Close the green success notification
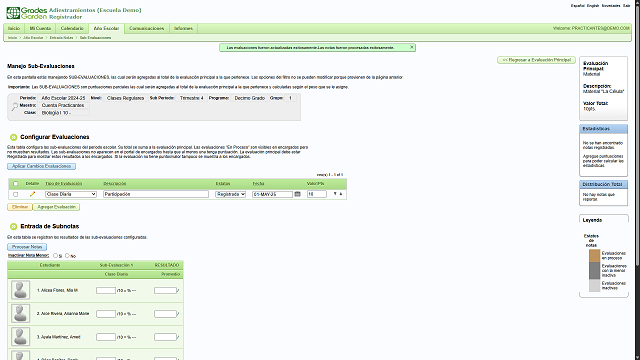This screenshot has width=640, height=360. click(x=412, y=47)
